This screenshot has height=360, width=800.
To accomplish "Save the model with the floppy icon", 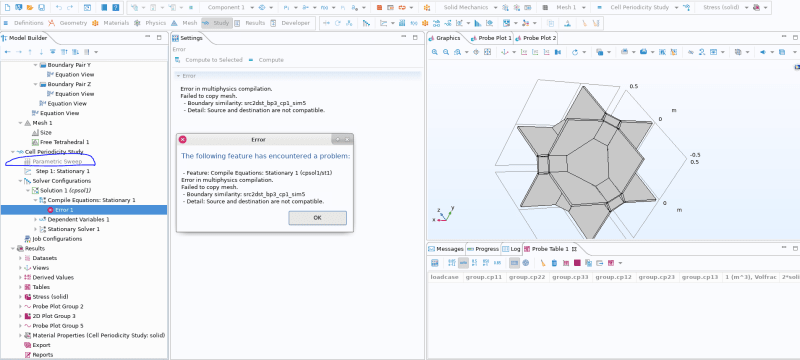I will (x=41, y=8).
